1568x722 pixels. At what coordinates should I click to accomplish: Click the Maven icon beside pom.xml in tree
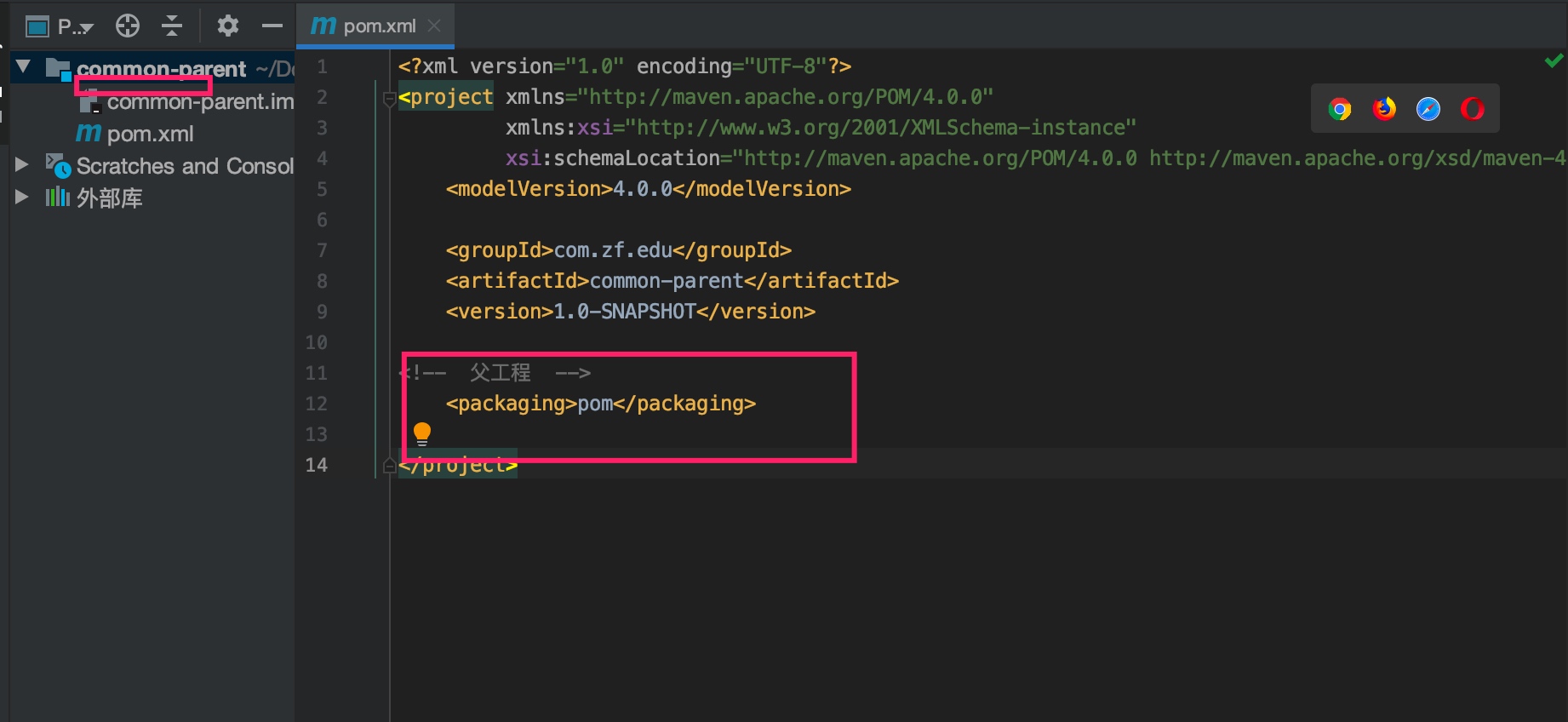tap(89, 133)
